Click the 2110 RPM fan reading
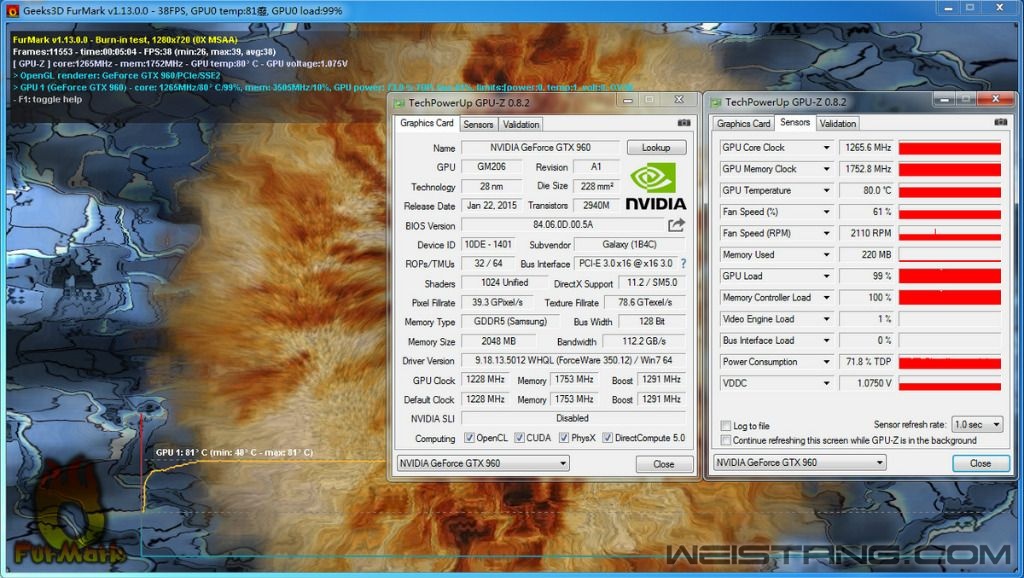Image resolution: width=1024 pixels, height=578 pixels. (867, 233)
